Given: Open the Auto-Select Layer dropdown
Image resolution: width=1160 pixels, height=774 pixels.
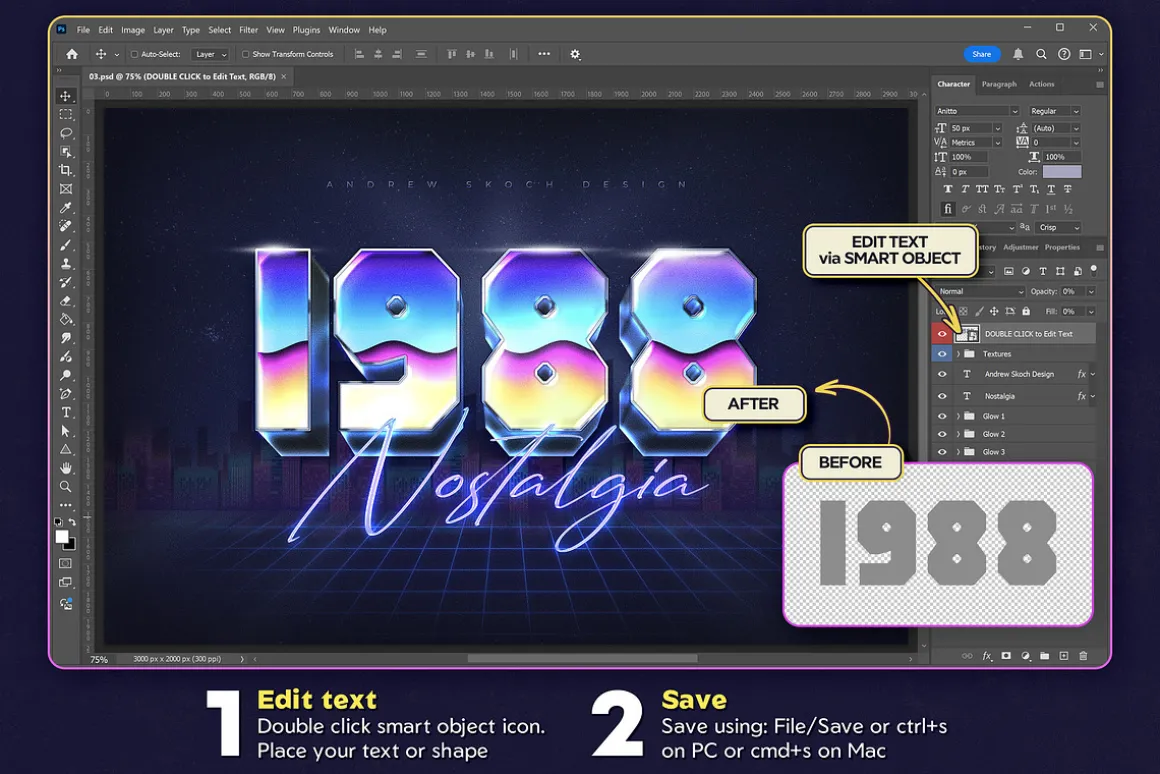Looking at the screenshot, I should pos(210,54).
